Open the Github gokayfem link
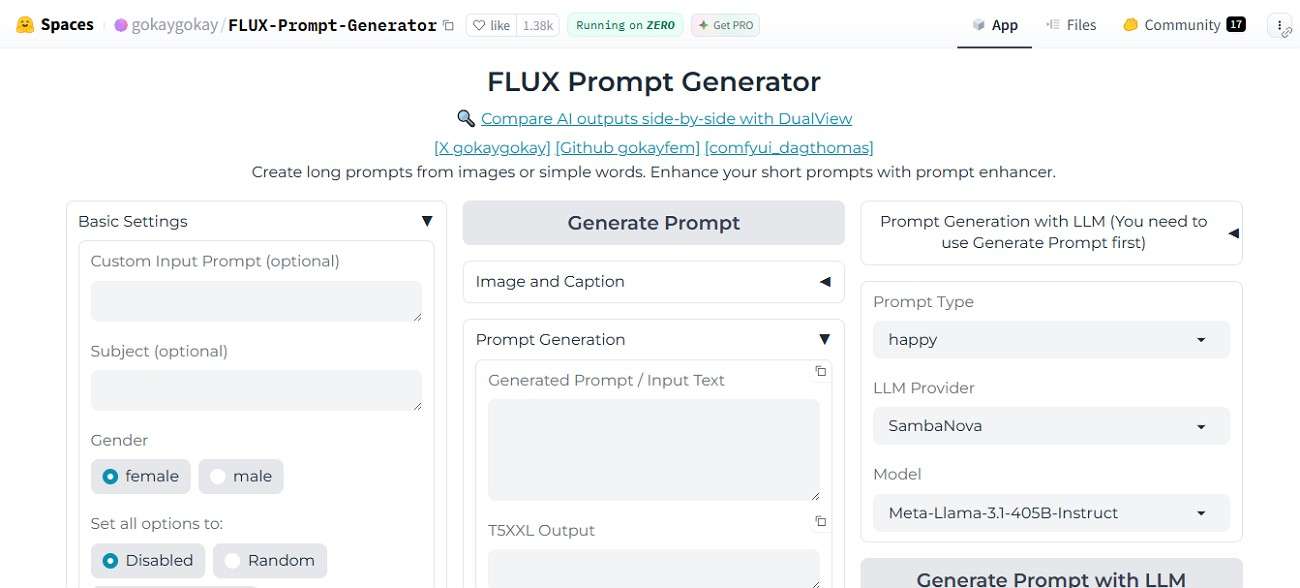The width and height of the screenshot is (1300, 588). pos(627,147)
